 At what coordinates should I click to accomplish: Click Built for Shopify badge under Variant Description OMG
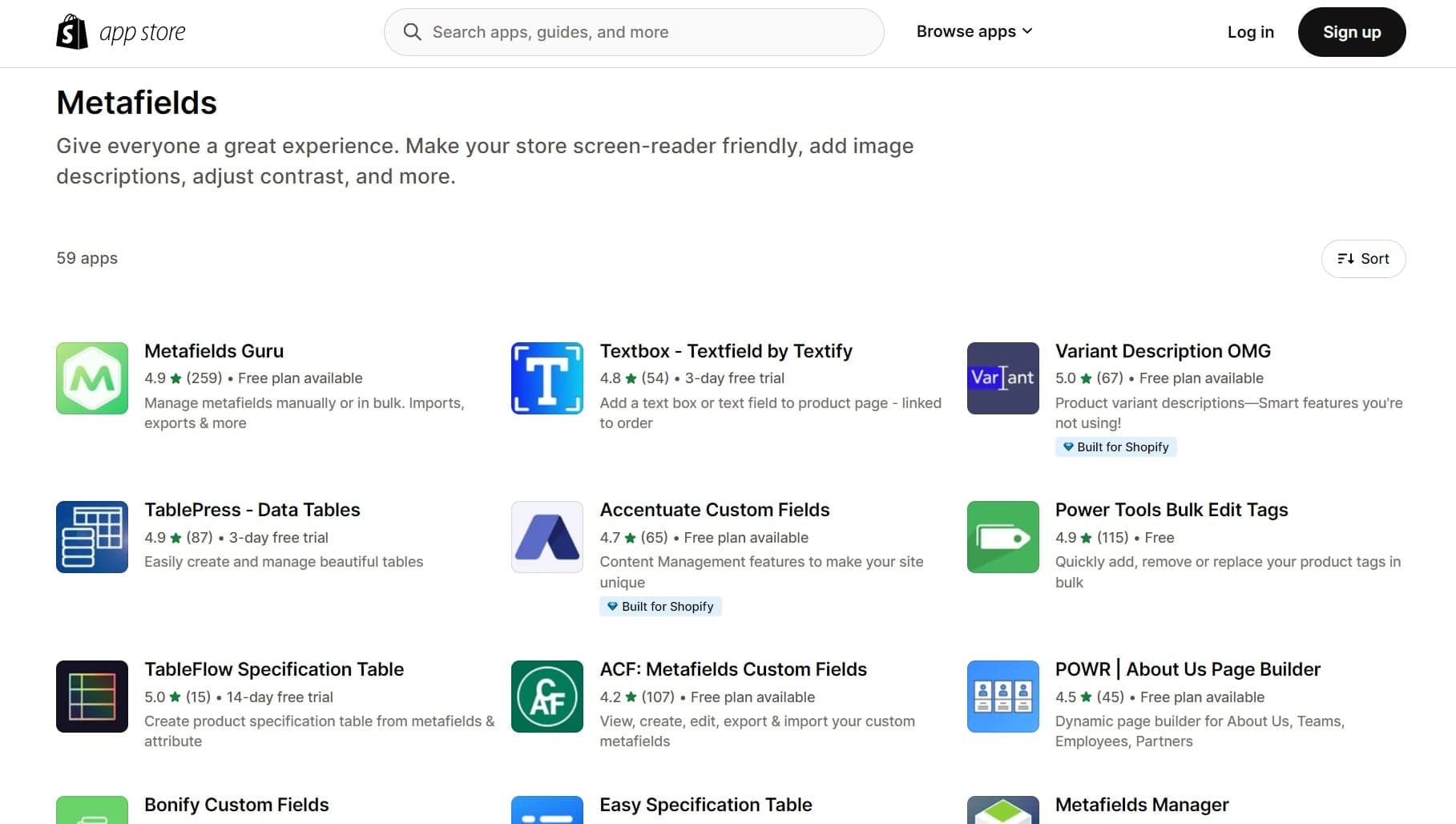pyautogui.click(x=1115, y=447)
